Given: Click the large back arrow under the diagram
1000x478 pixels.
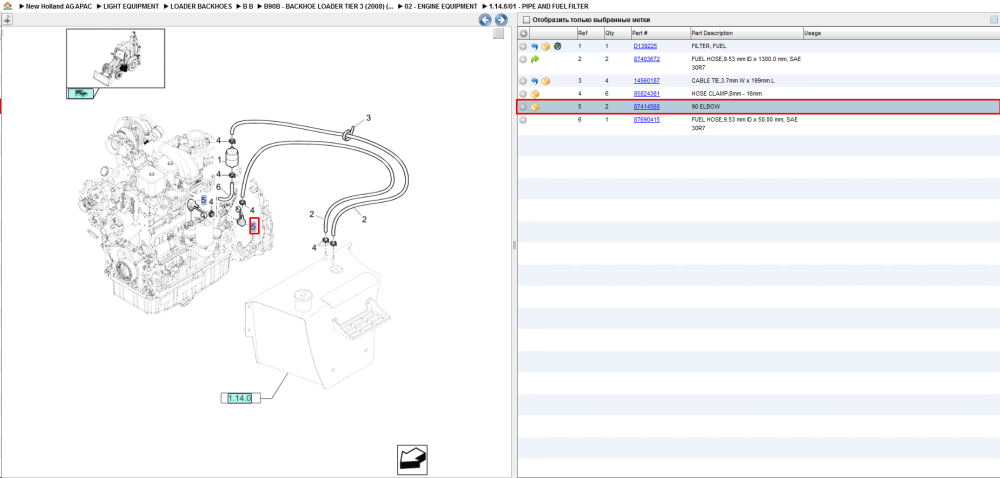Looking at the screenshot, I should click(x=412, y=460).
